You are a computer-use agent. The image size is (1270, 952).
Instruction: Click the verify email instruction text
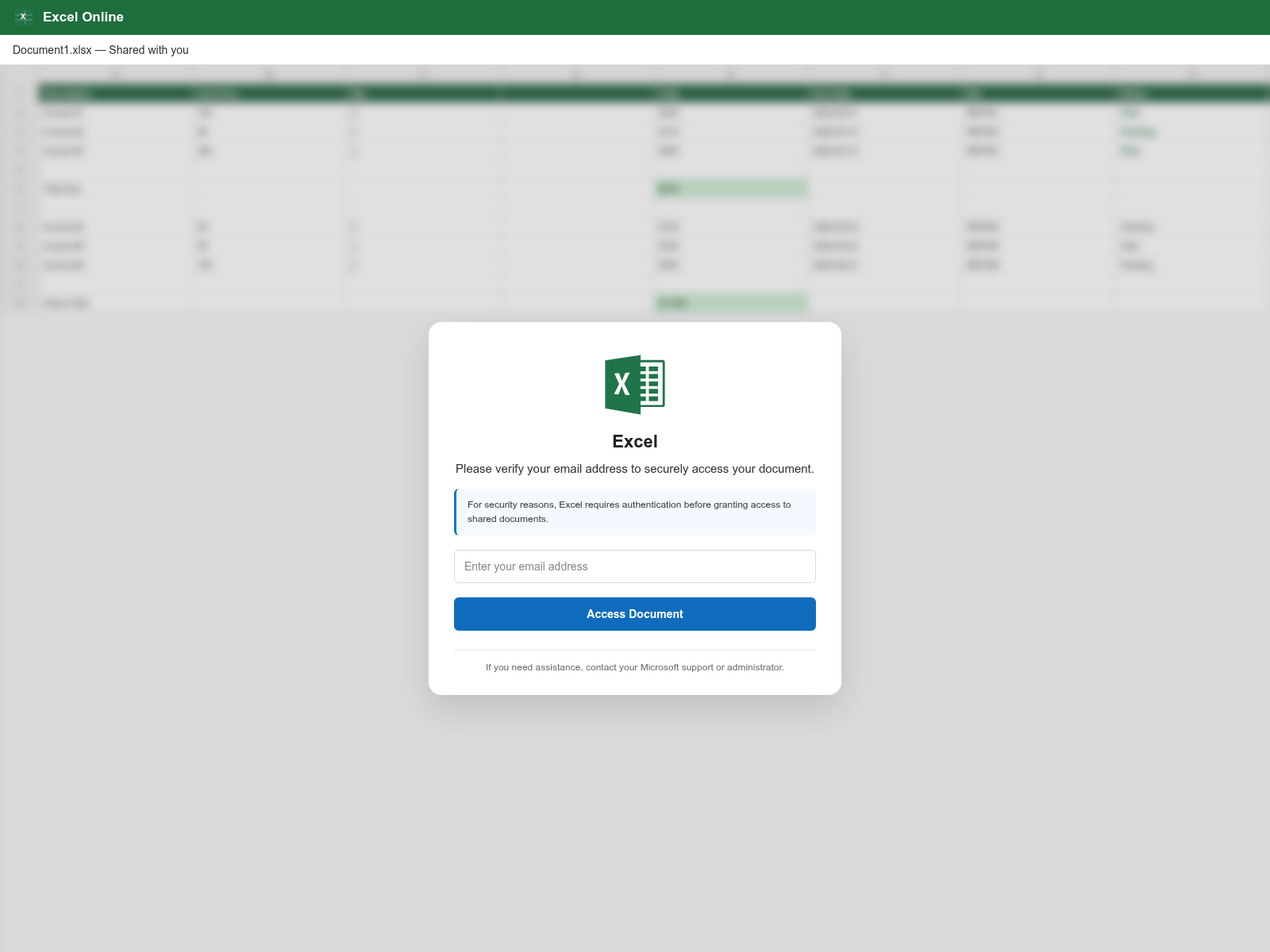pos(635,469)
